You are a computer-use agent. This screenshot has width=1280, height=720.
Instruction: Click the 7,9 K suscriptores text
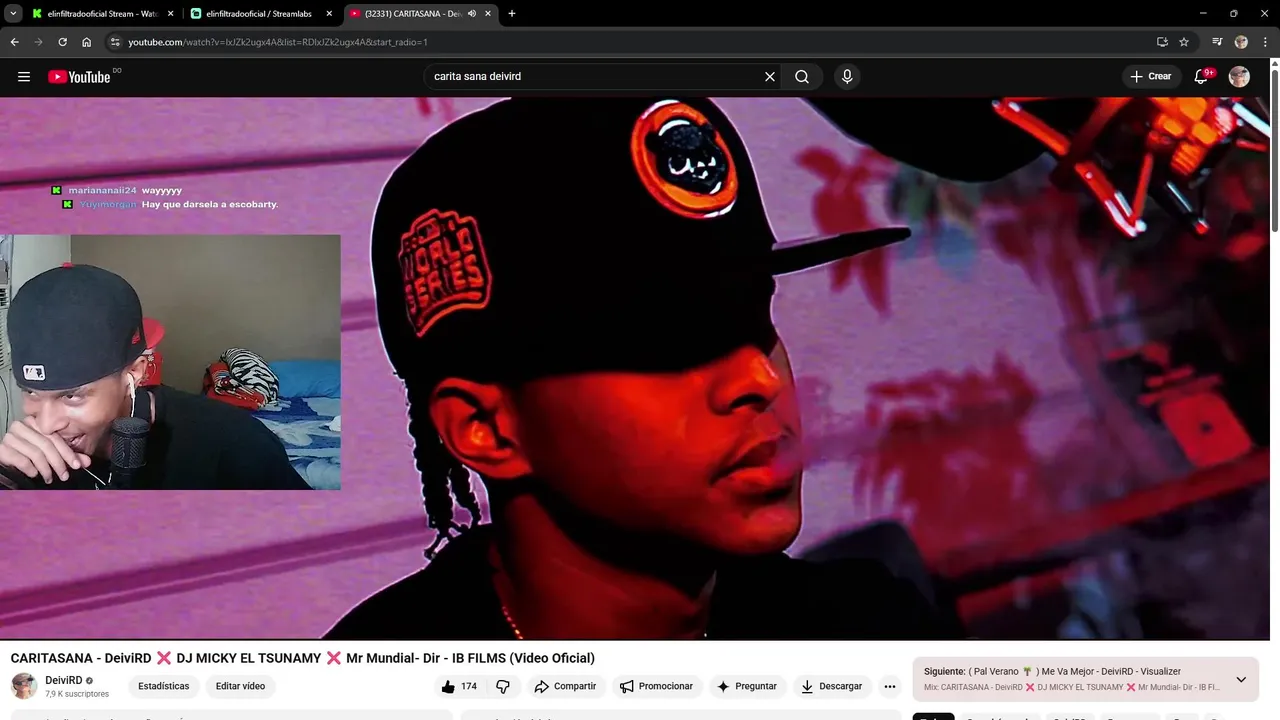coord(77,694)
